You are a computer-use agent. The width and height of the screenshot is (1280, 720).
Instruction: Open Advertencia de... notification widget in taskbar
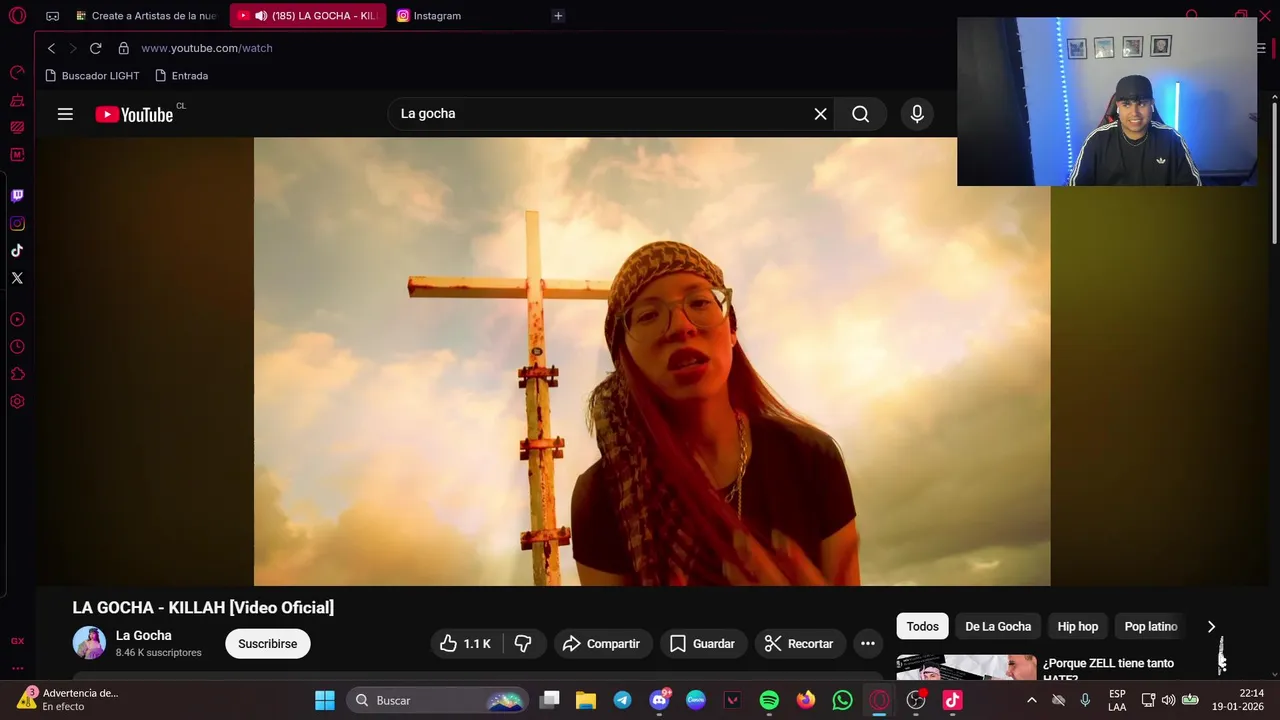coord(68,700)
